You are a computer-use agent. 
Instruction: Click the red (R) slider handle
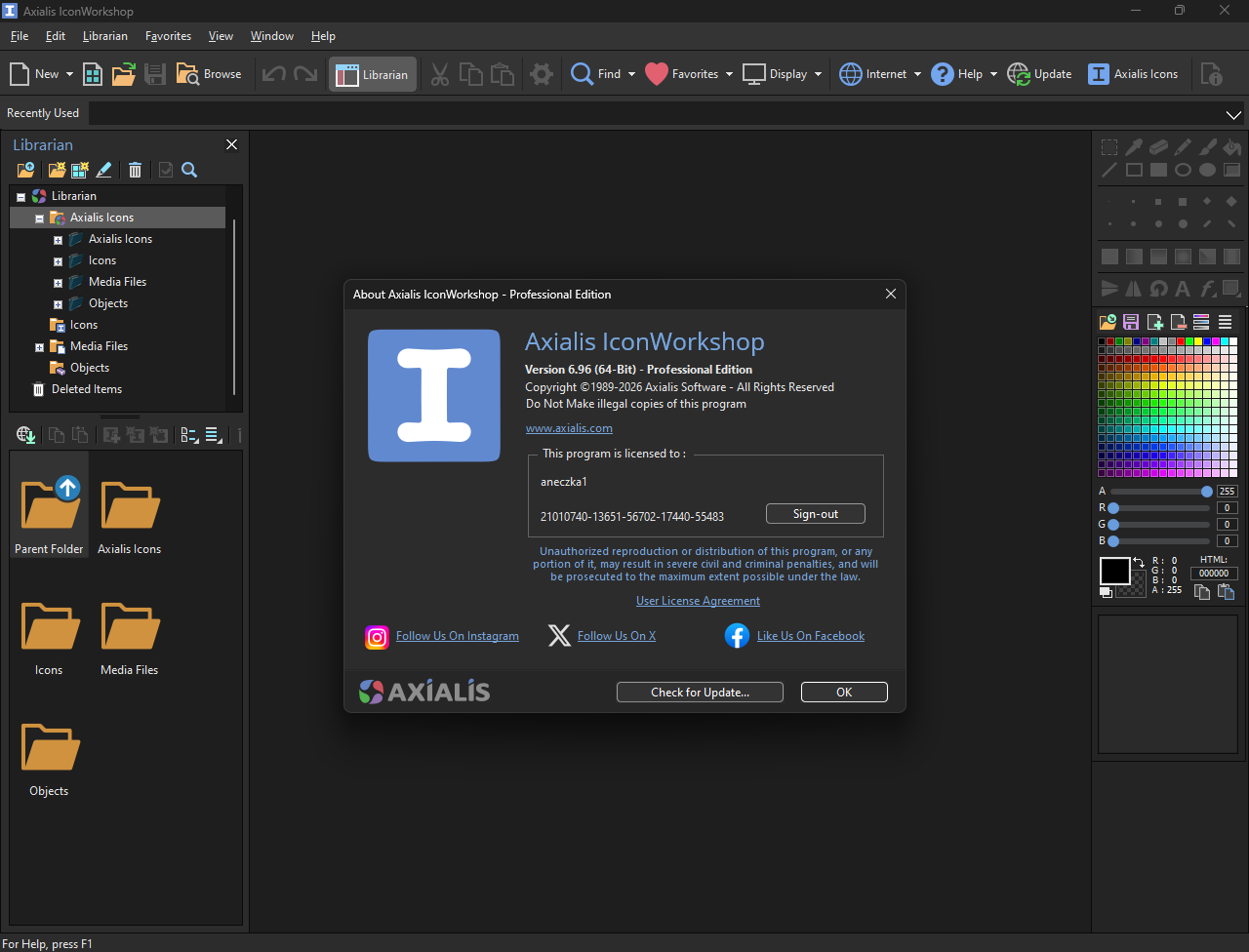point(1113,508)
